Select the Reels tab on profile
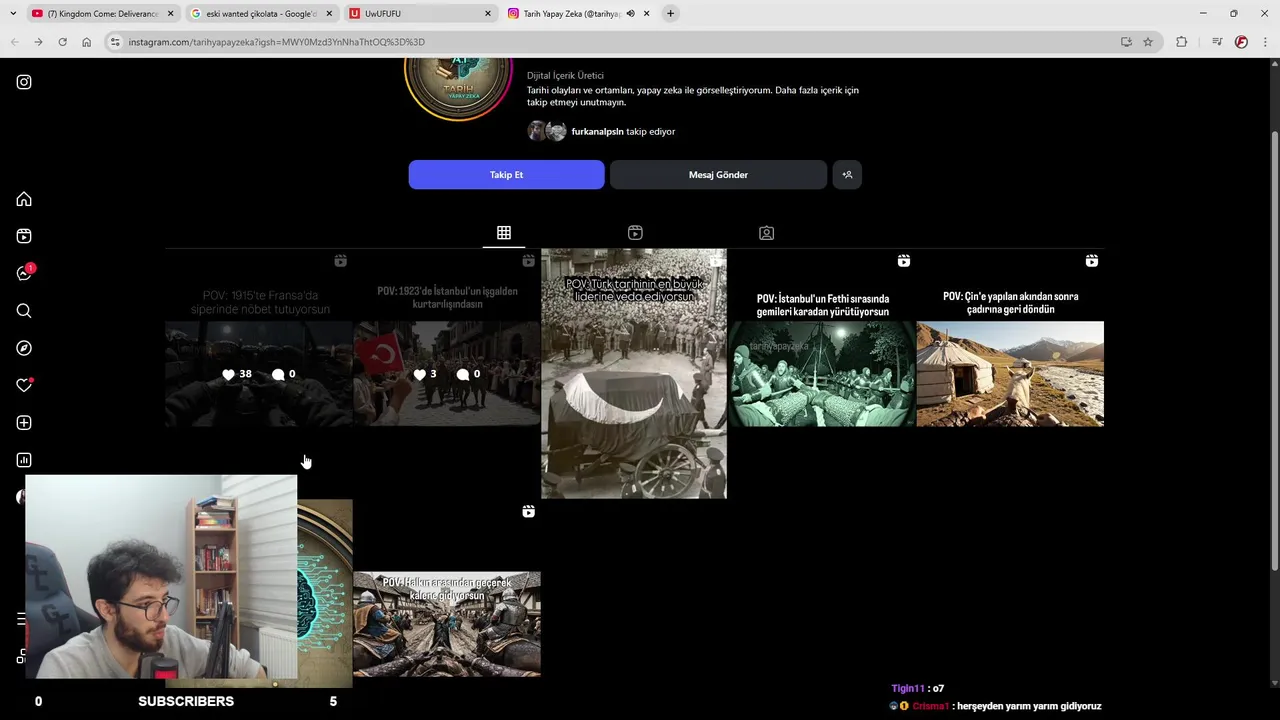Viewport: 1280px width, 720px height. tap(635, 233)
